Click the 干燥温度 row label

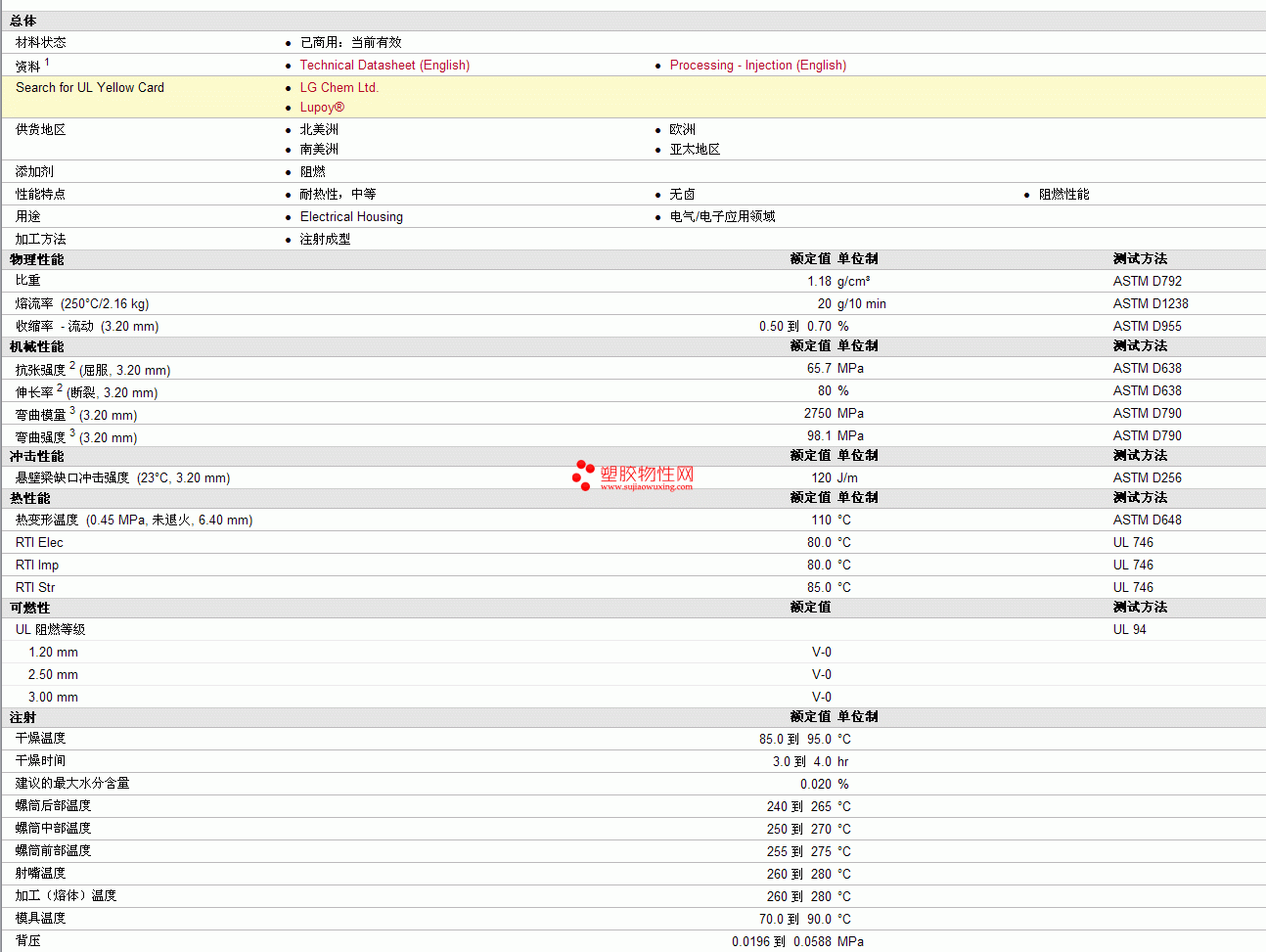41,739
